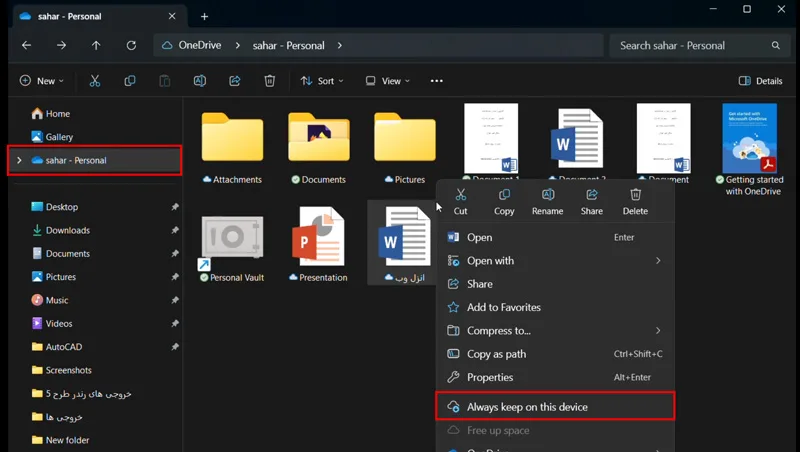800x452 pixels.
Task: Open the View dropdown
Action: click(388, 81)
